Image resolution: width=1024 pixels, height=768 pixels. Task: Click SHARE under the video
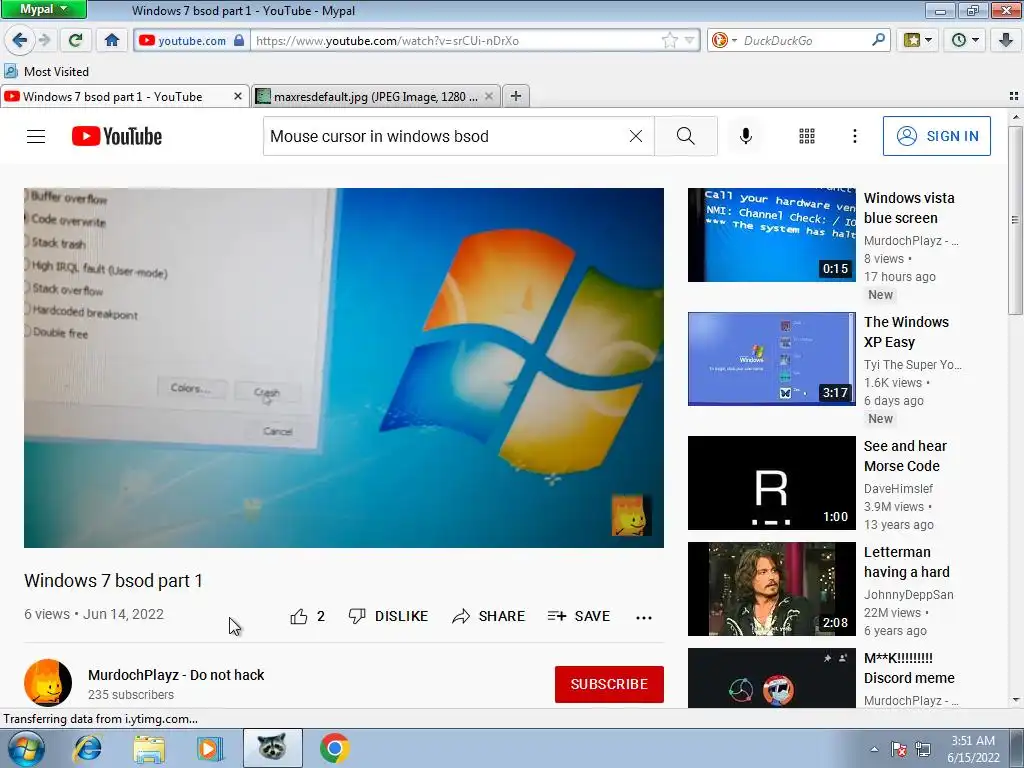488,616
